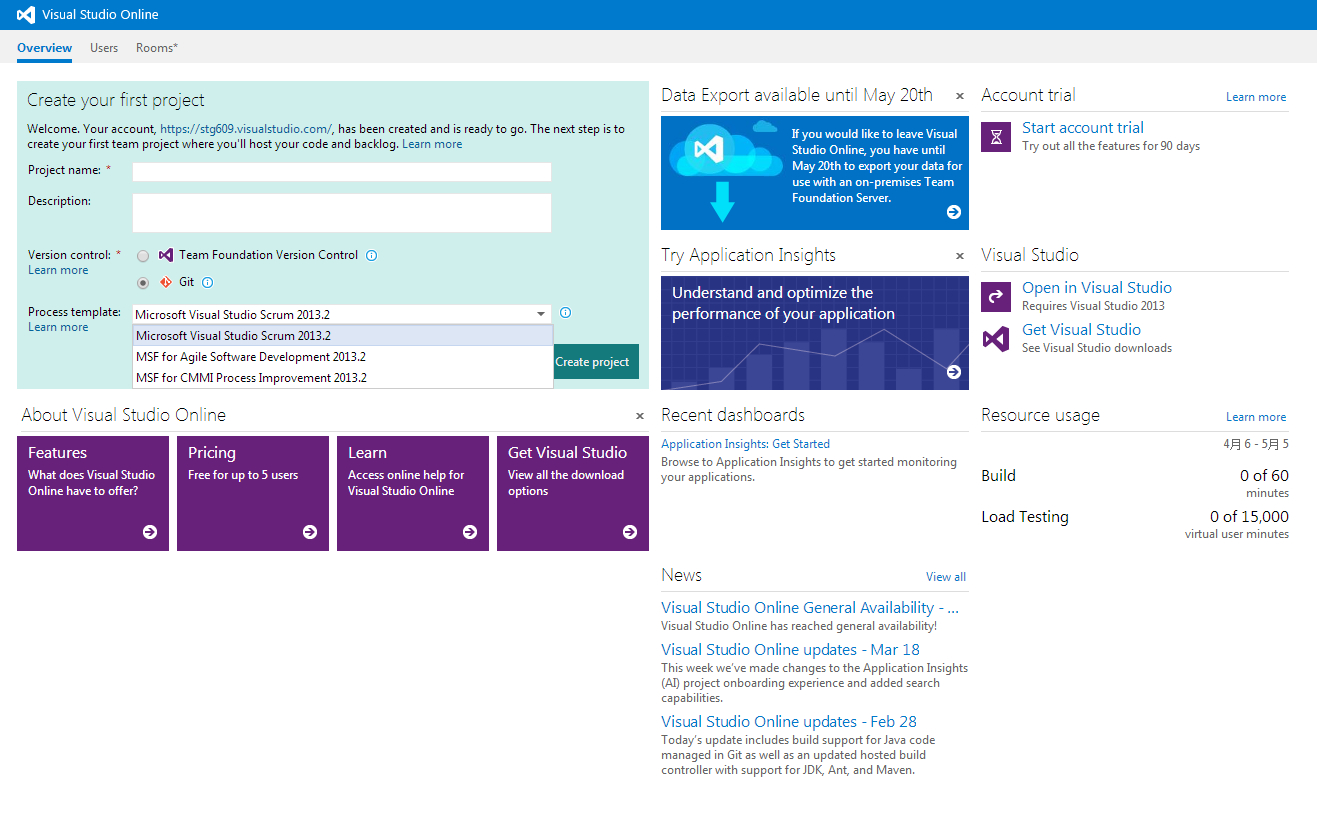Open Visual Studio Online updates - Feb 28
The image size is (1317, 826).
point(789,722)
